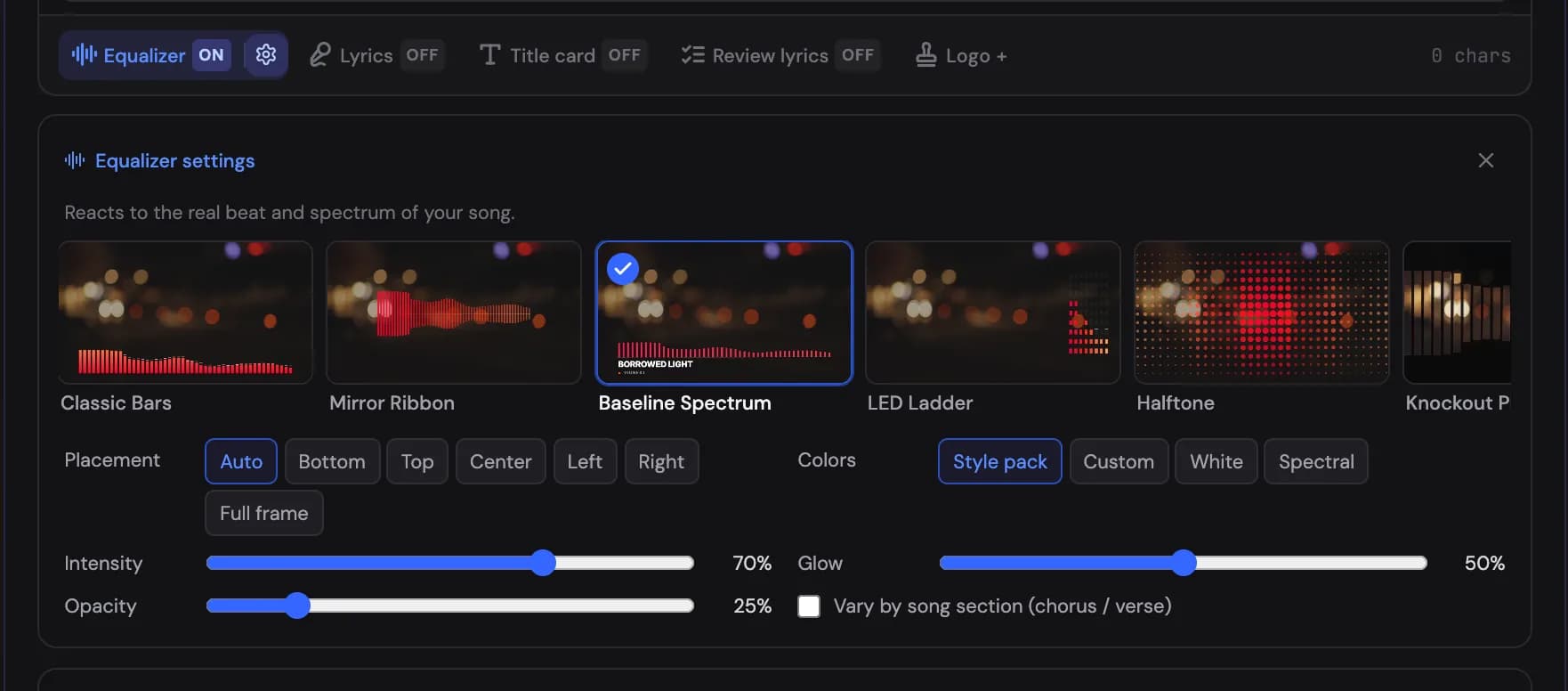Click the Classic Bars label

pyautogui.click(x=116, y=403)
